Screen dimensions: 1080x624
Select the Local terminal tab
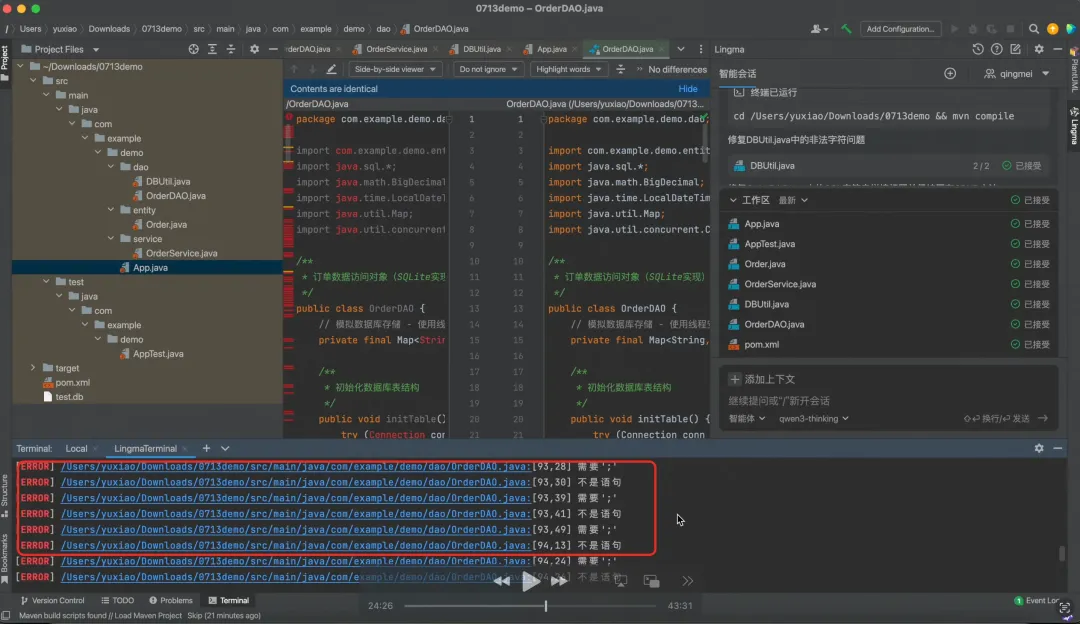(76, 449)
